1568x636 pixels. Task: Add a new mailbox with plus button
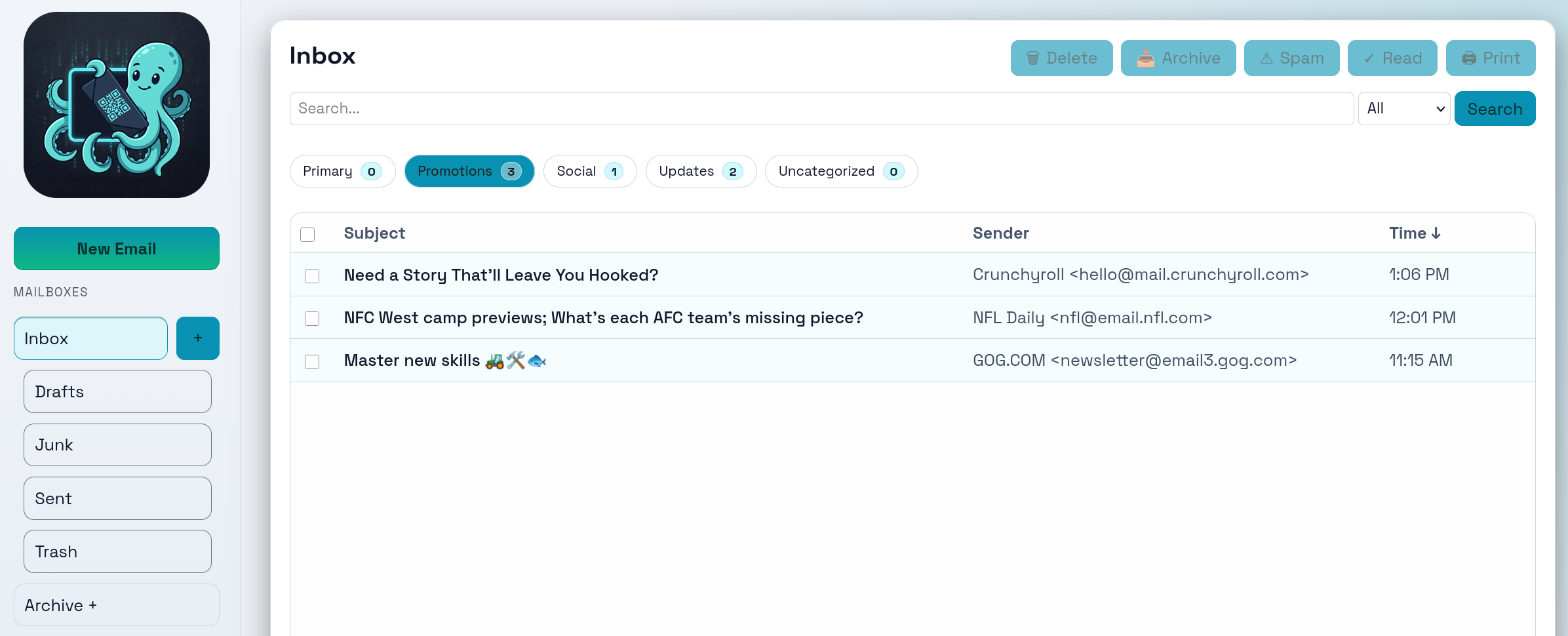point(198,338)
